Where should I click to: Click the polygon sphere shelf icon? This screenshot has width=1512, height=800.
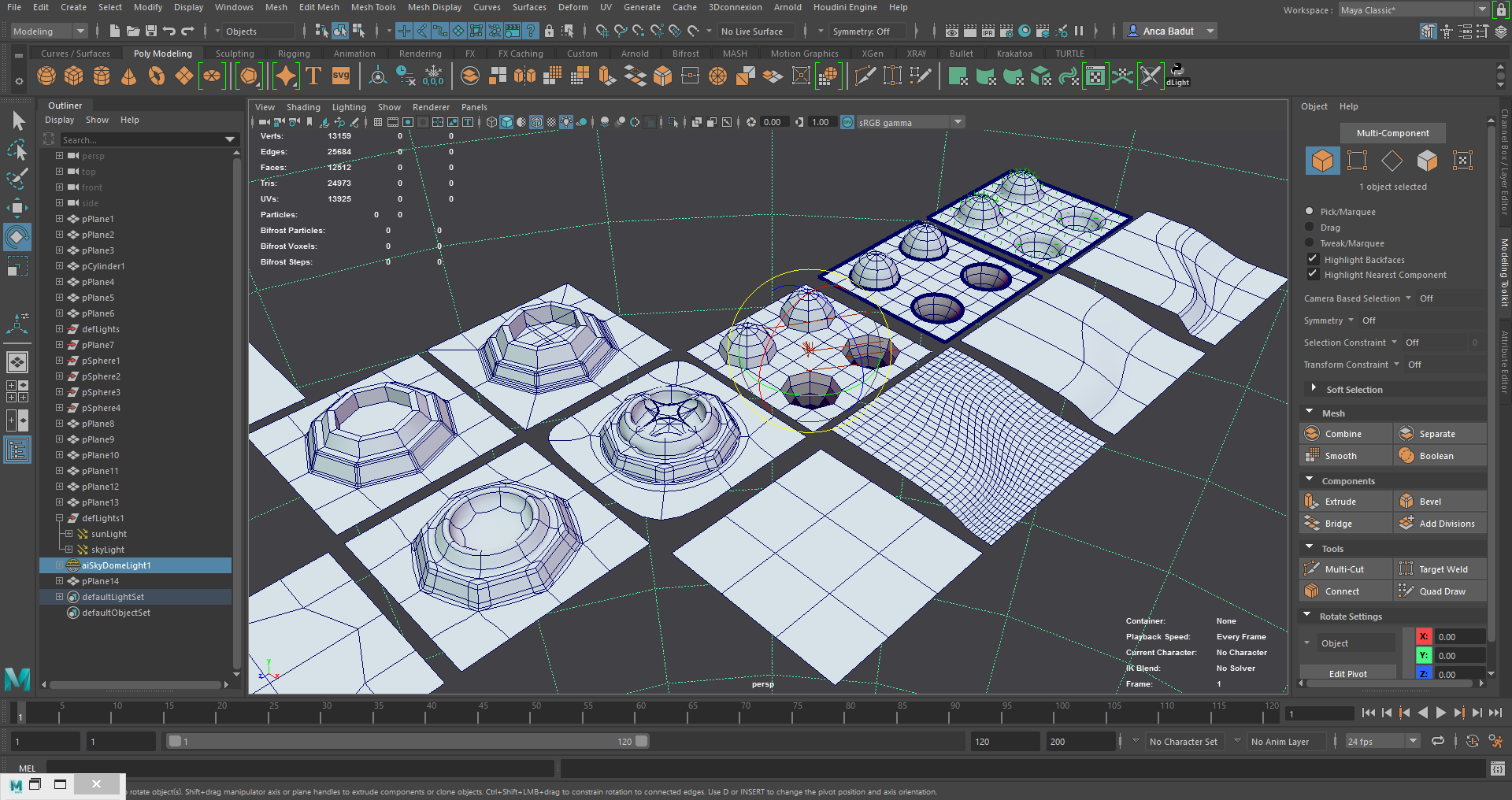[46, 76]
